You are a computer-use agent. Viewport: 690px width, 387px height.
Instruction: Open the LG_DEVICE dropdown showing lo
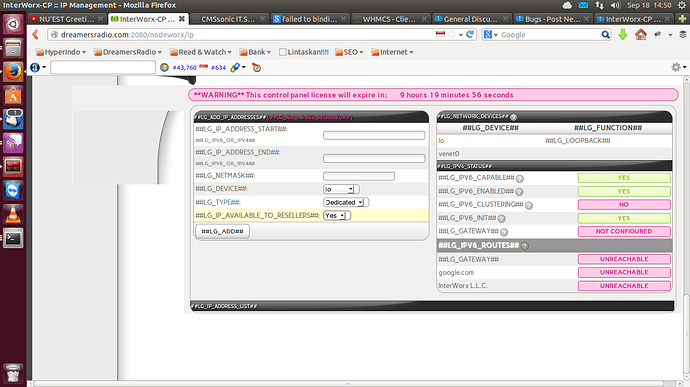(341, 189)
